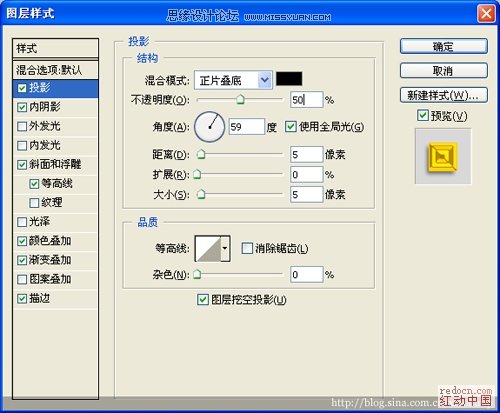This screenshot has width=500, height=413.
Task: Click the yellow style preview thumbnail
Action: coord(443,156)
